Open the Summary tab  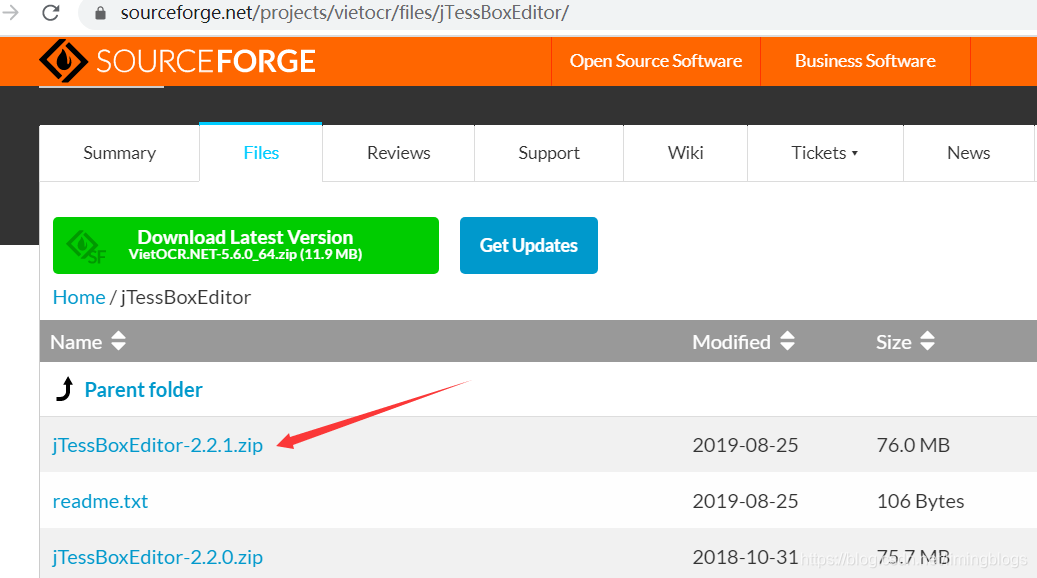click(120, 153)
